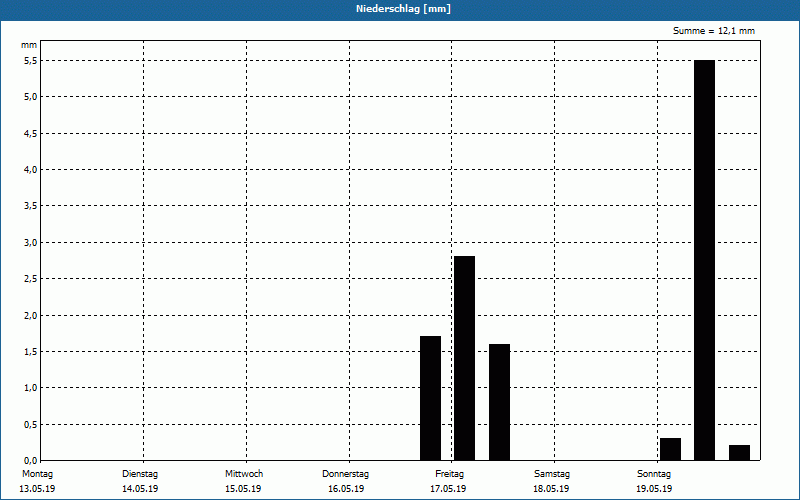Select the 2,5 y-axis label
Image resolution: width=800 pixels, height=500 pixels.
tap(31, 279)
